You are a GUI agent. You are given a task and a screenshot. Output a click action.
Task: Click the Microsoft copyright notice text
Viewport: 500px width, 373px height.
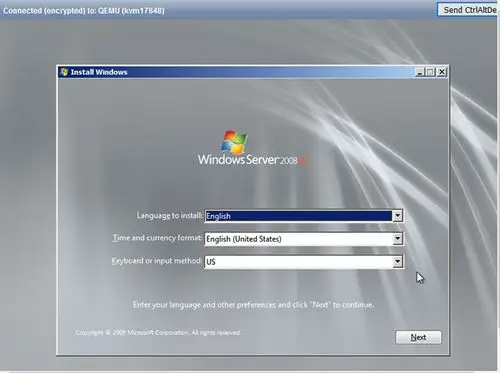click(x=158, y=333)
